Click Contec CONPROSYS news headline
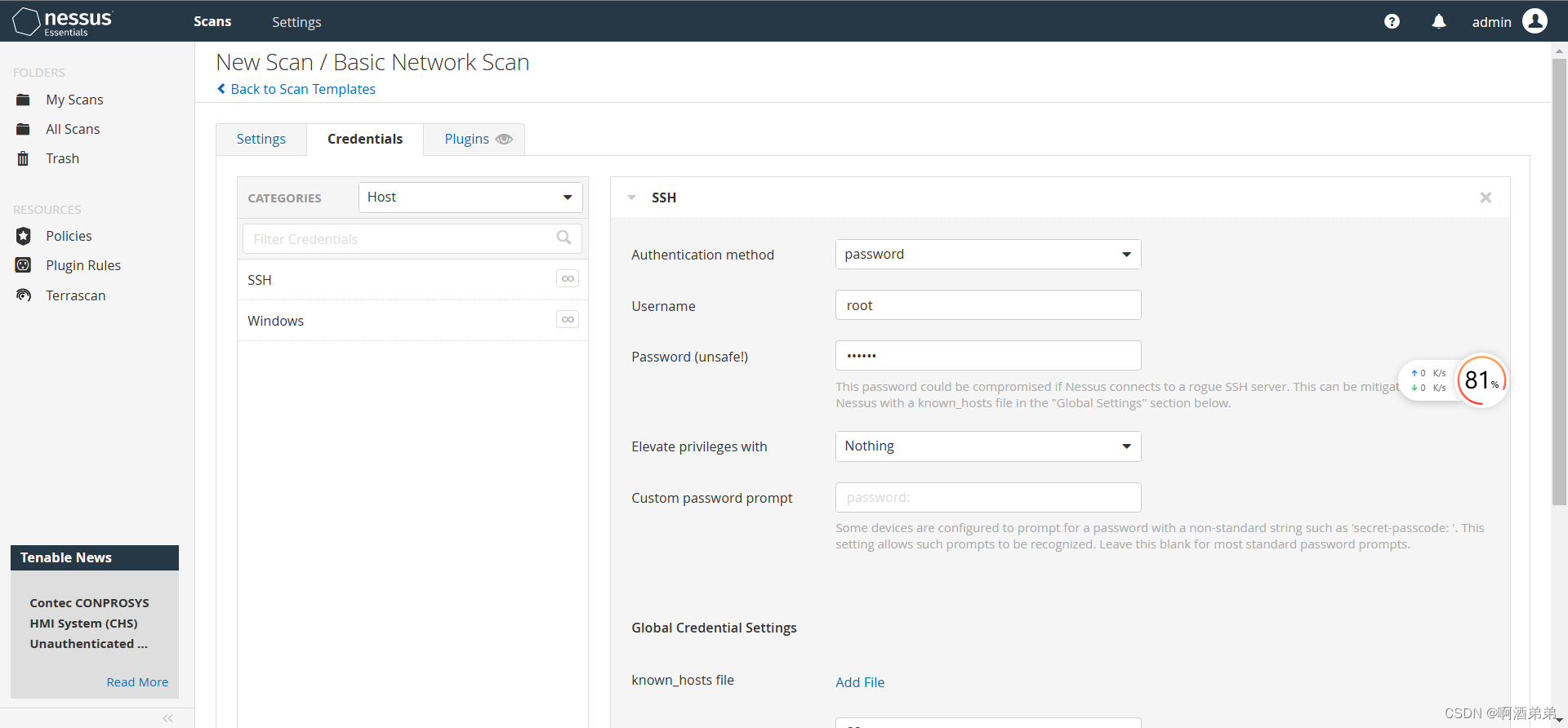Viewport: 1568px width, 728px height. 90,624
